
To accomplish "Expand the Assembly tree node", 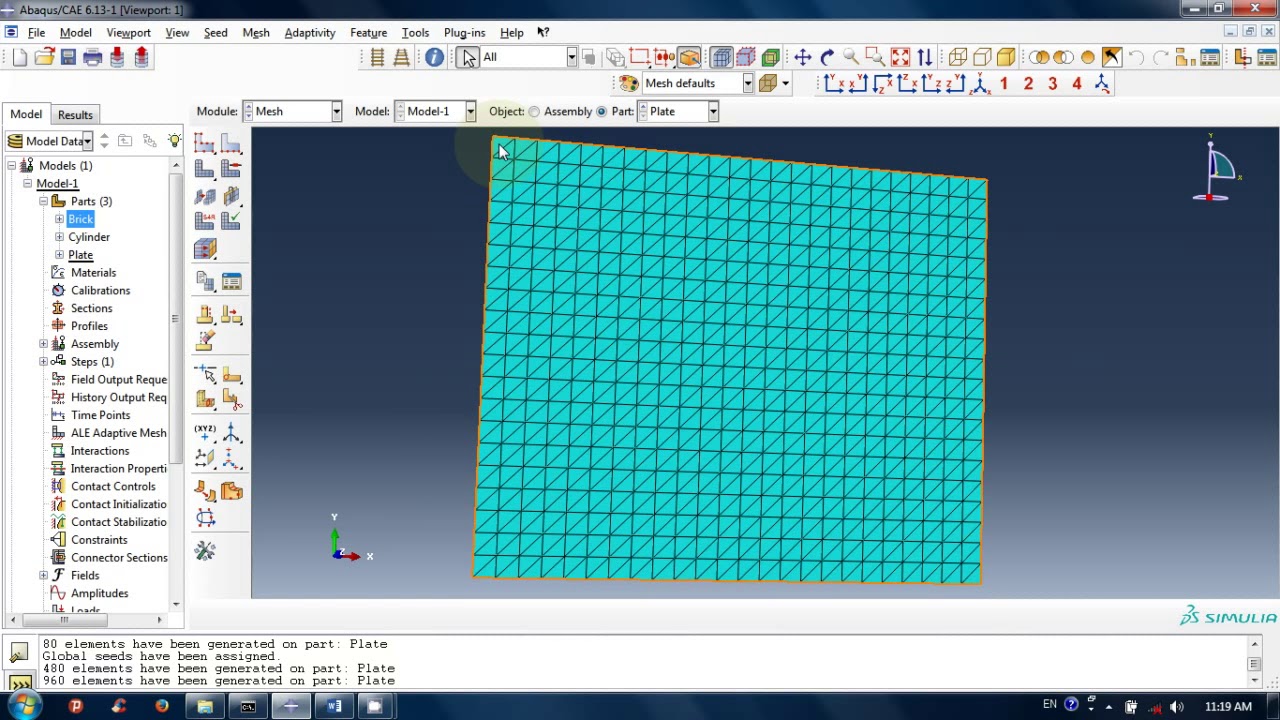I will tap(43, 344).
